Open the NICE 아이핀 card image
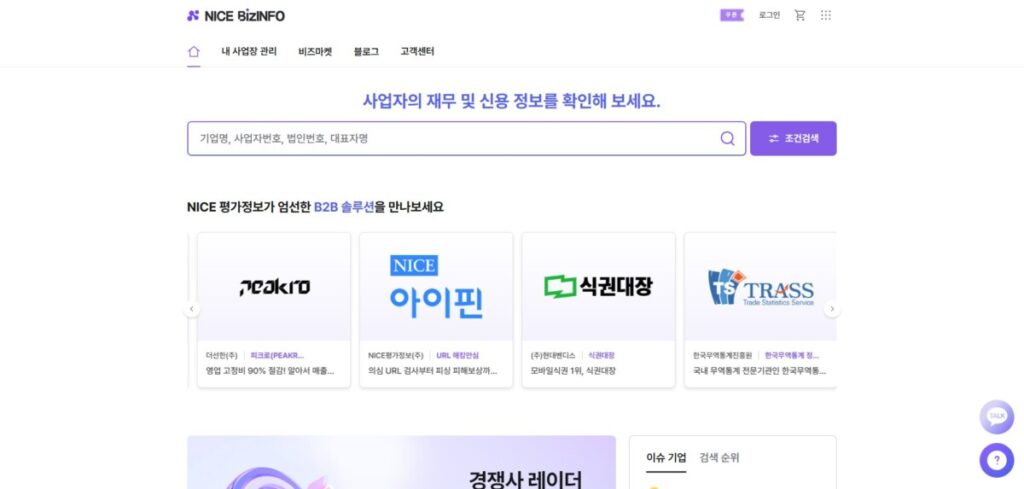This screenshot has width=1024, height=489. [x=436, y=287]
